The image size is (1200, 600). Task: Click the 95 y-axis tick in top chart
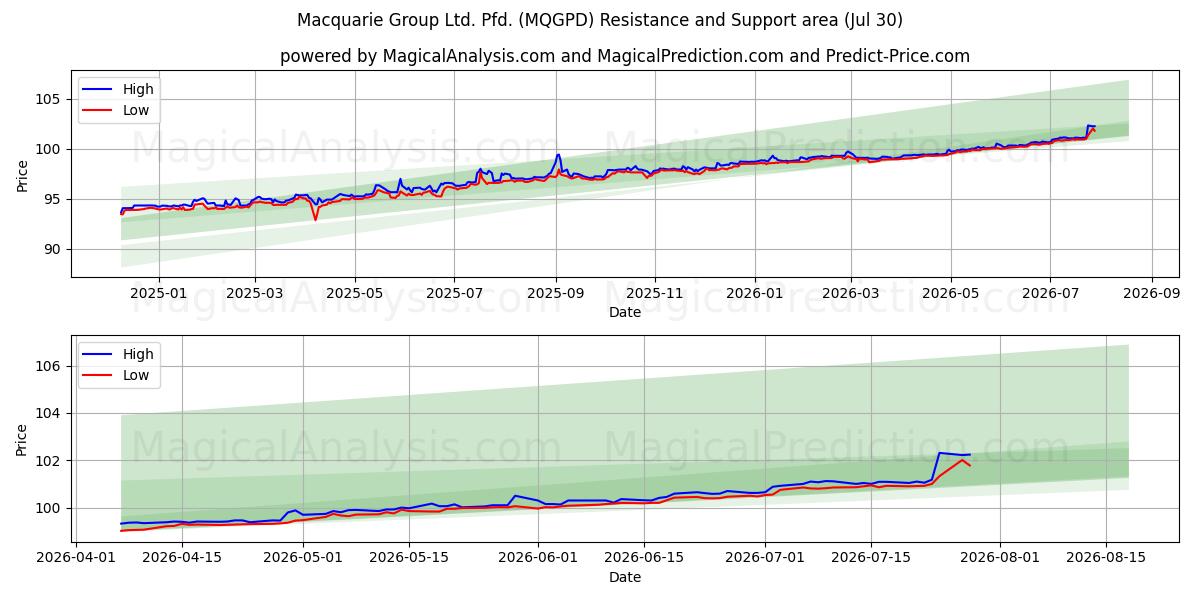pyautogui.click(x=55, y=199)
